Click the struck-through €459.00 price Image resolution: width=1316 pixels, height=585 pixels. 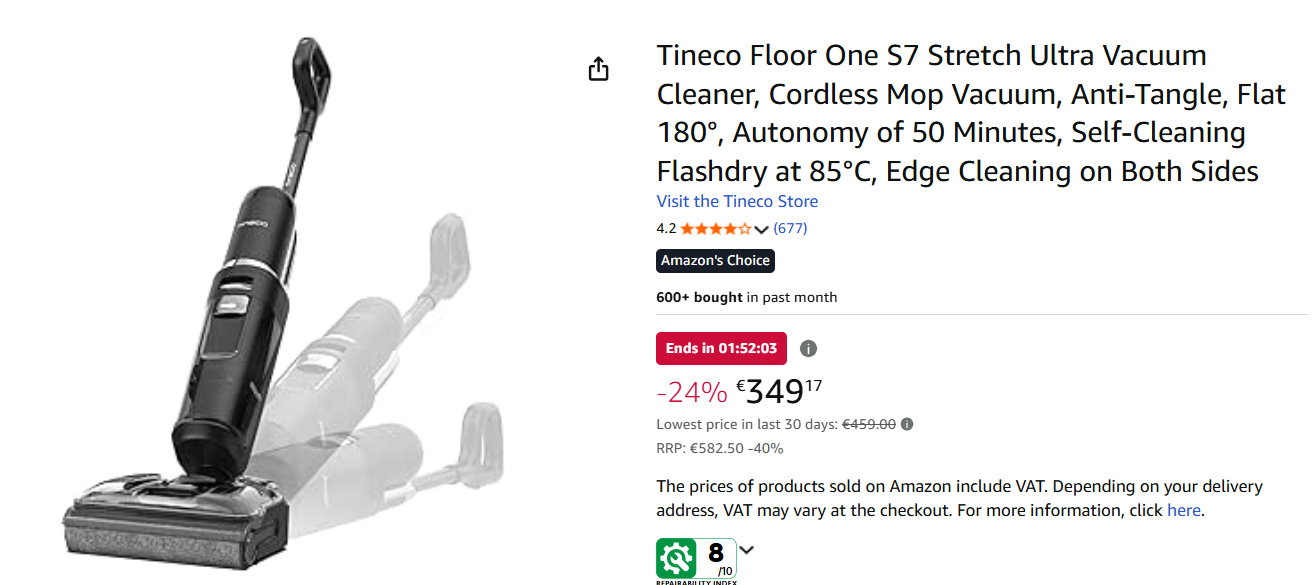pyautogui.click(x=868, y=424)
